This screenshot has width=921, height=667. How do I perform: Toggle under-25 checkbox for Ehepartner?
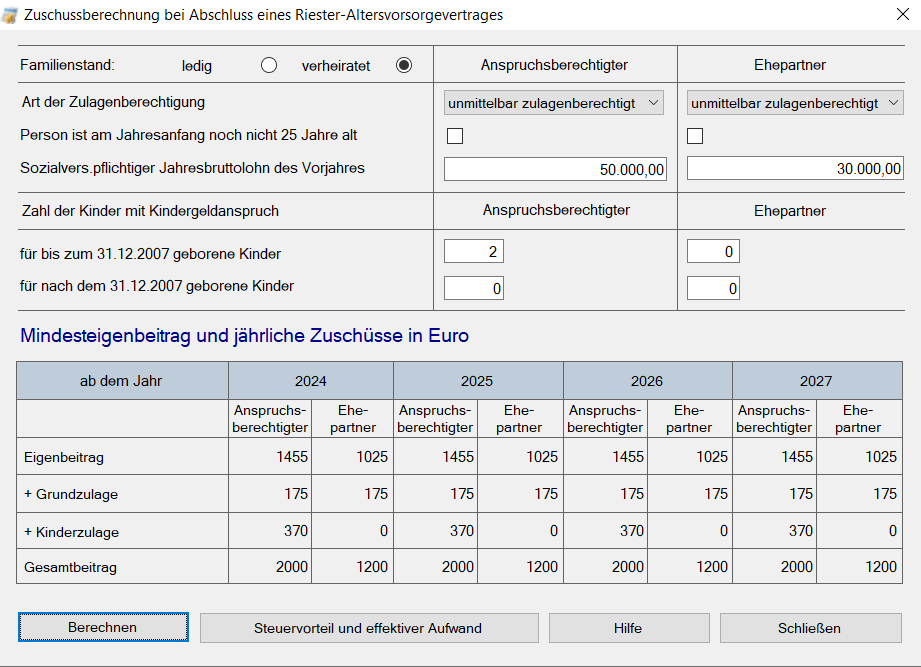(x=695, y=136)
